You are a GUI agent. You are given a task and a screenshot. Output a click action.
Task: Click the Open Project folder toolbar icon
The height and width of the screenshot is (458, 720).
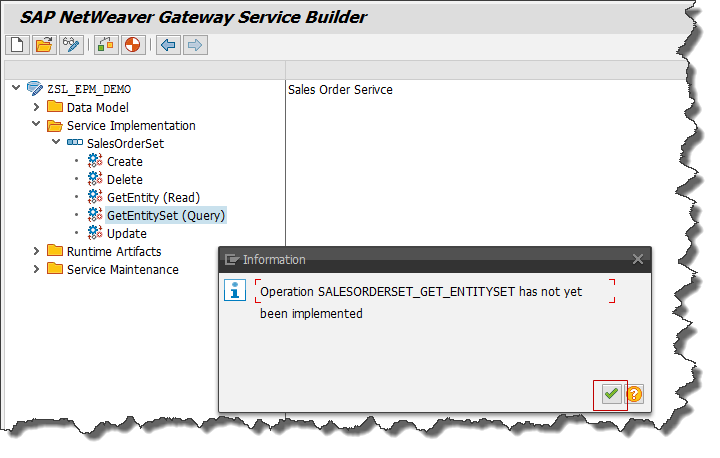[x=44, y=45]
